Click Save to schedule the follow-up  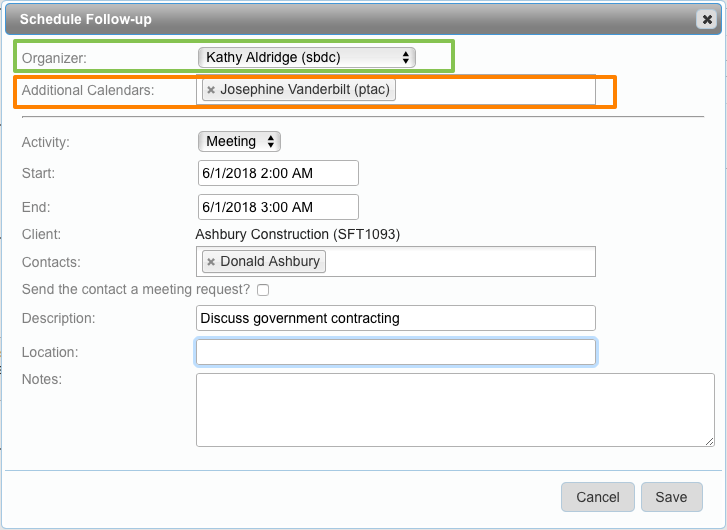coord(671,497)
